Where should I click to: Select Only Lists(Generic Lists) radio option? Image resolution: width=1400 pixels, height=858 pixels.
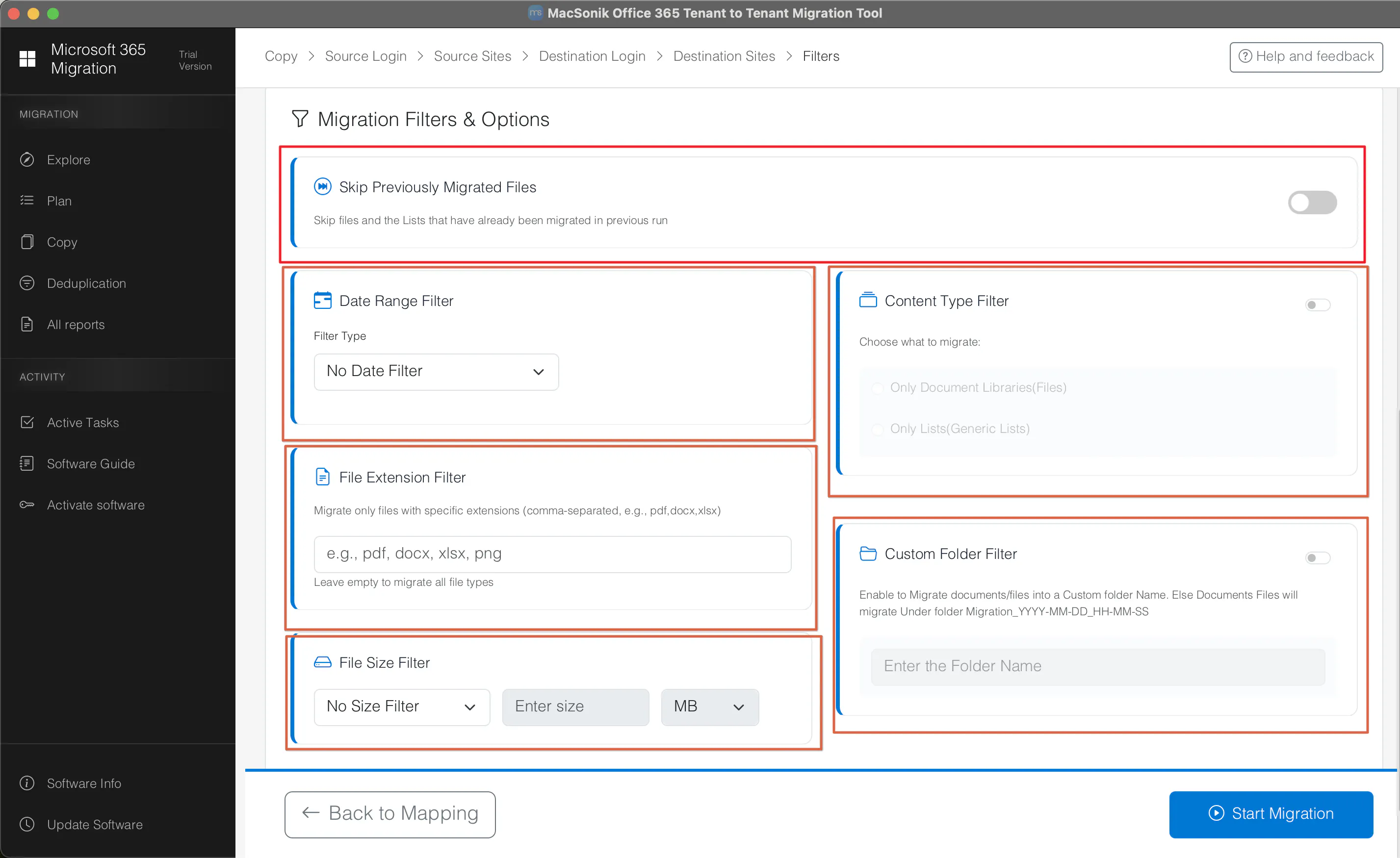(878, 429)
